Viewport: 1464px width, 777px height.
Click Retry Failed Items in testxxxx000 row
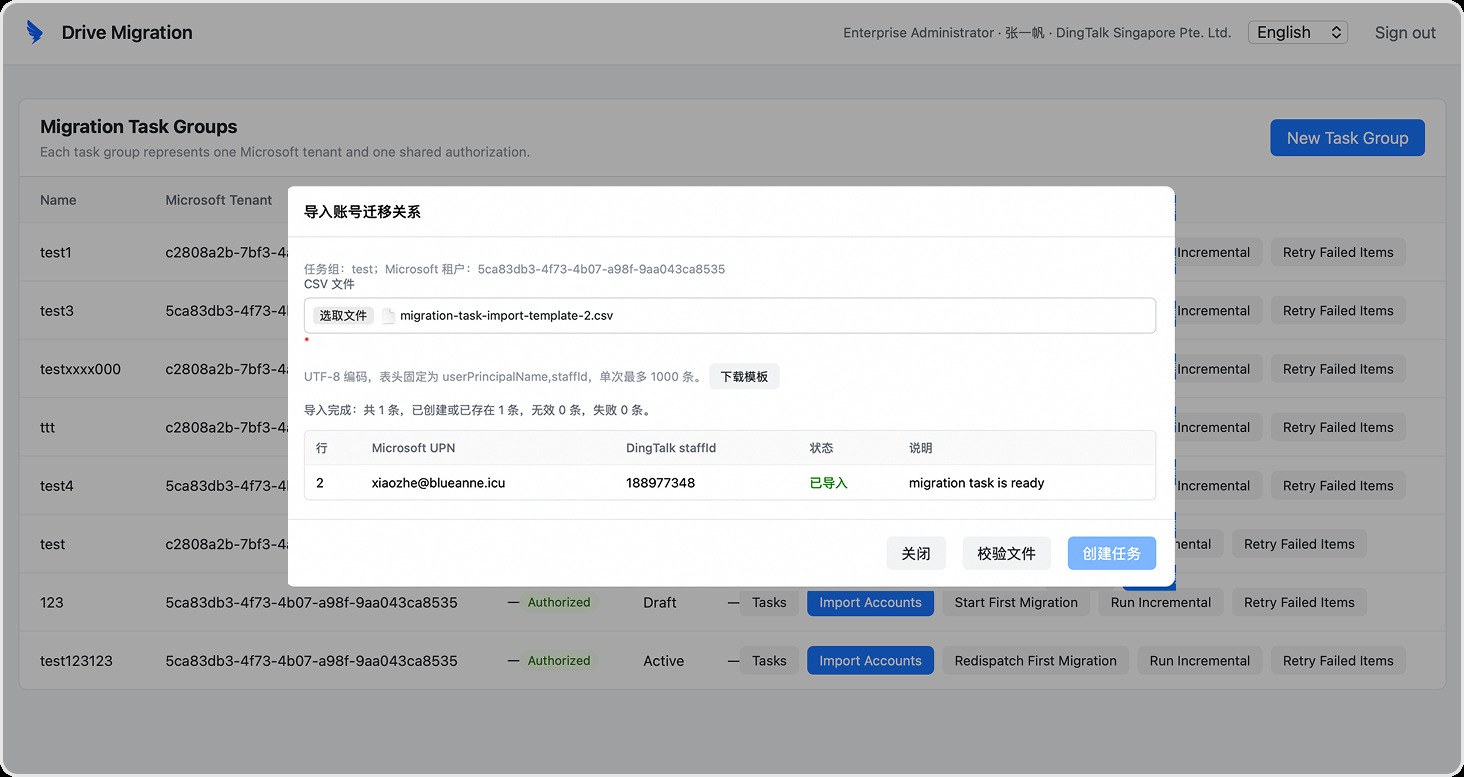[x=1338, y=369]
